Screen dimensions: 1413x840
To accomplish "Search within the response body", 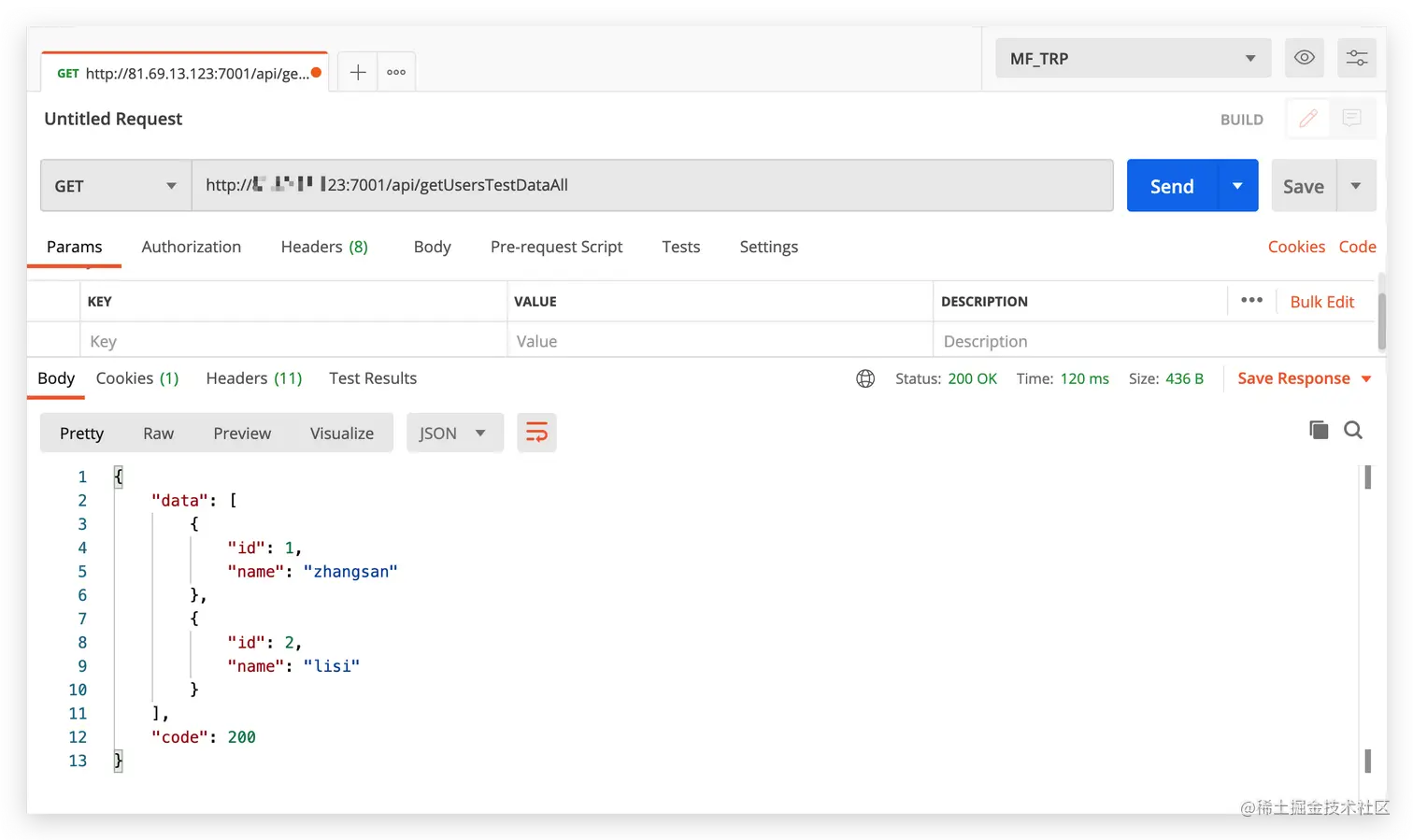I will (1353, 430).
